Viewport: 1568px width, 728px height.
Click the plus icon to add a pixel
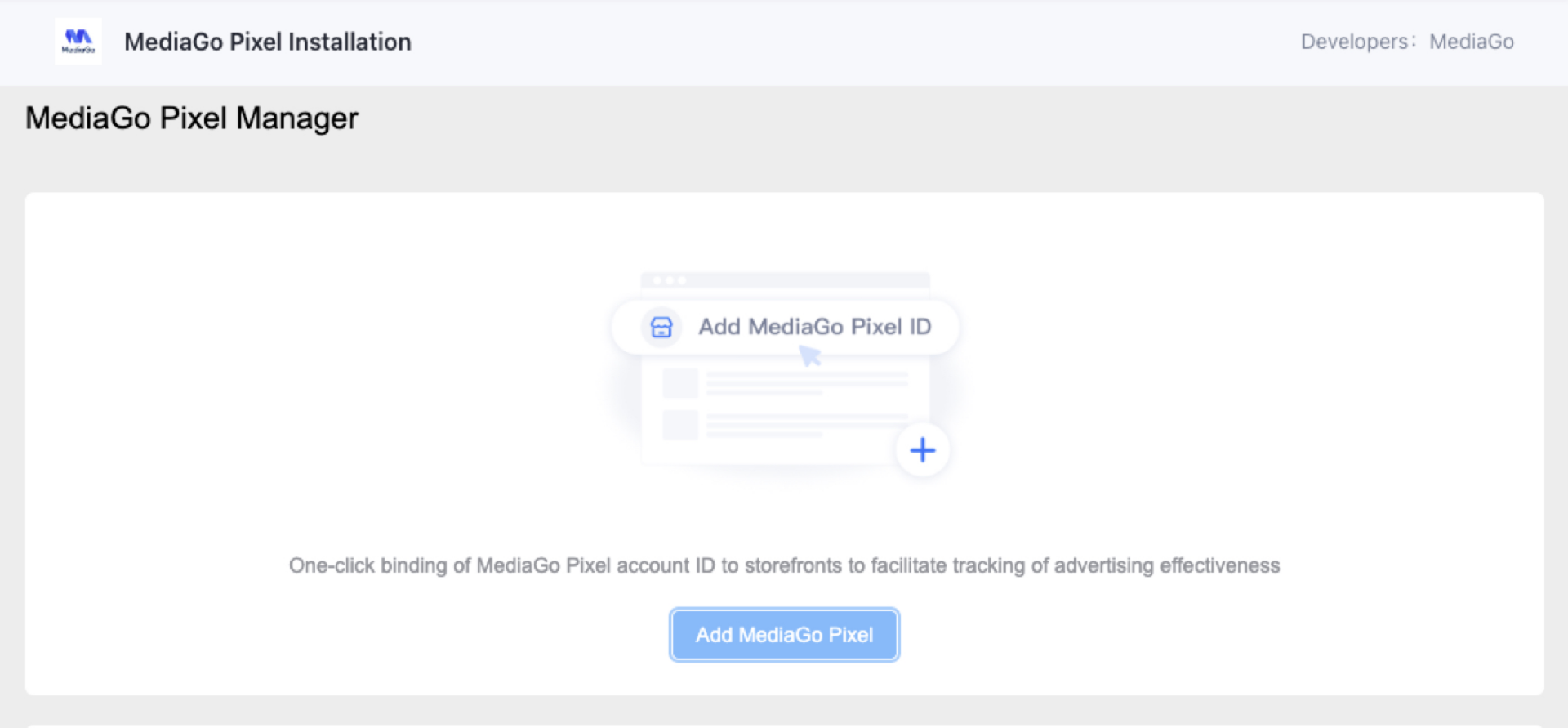tap(923, 449)
